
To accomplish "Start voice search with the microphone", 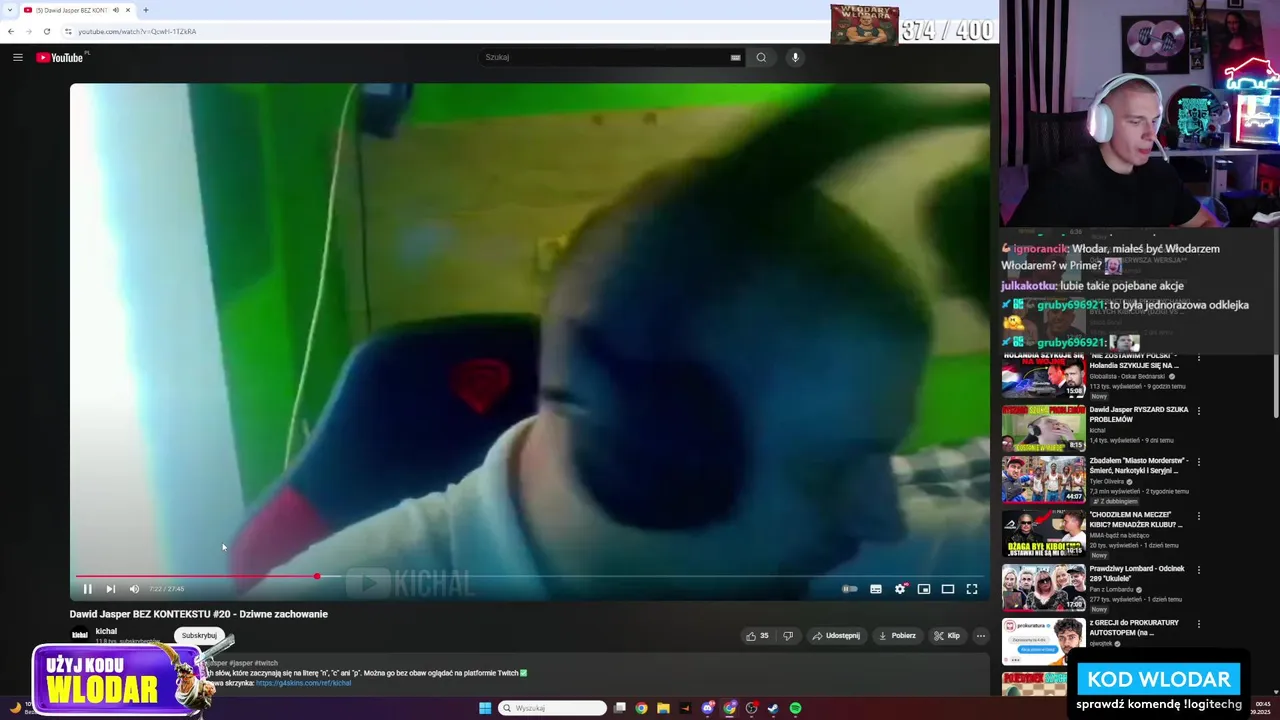I will (x=795, y=57).
